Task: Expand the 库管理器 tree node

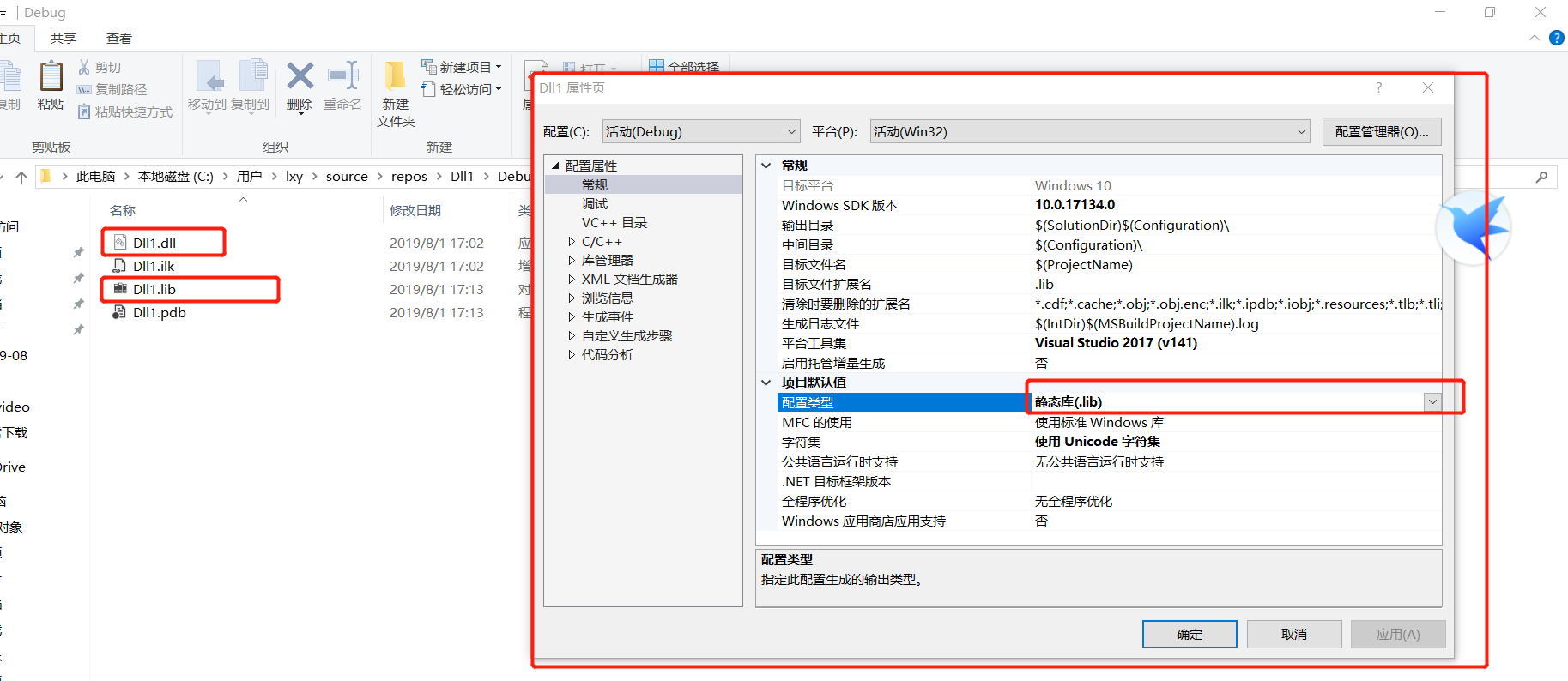Action: pyautogui.click(x=572, y=261)
